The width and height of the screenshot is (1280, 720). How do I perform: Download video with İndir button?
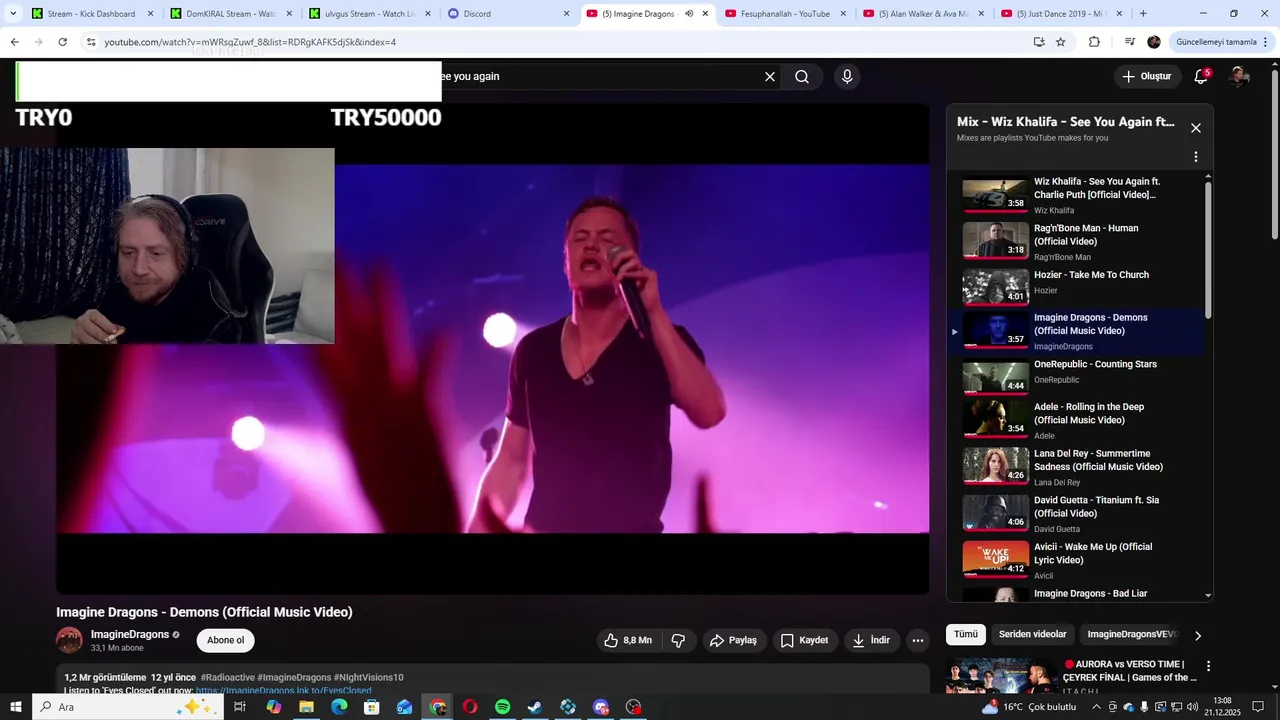(871, 640)
